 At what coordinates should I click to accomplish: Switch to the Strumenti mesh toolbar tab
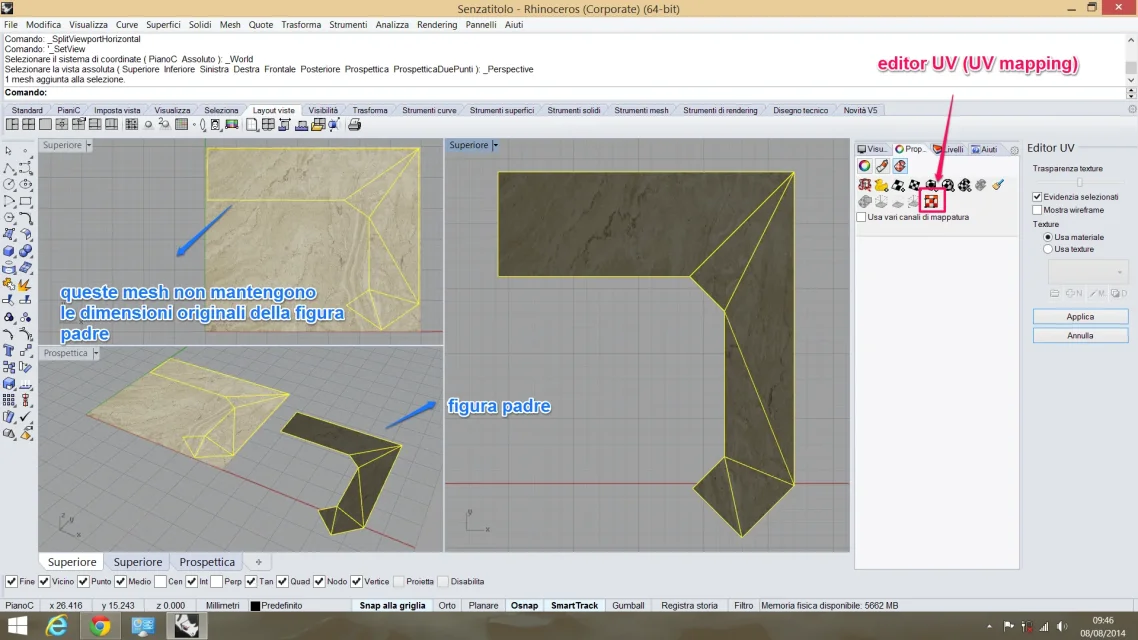click(642, 110)
